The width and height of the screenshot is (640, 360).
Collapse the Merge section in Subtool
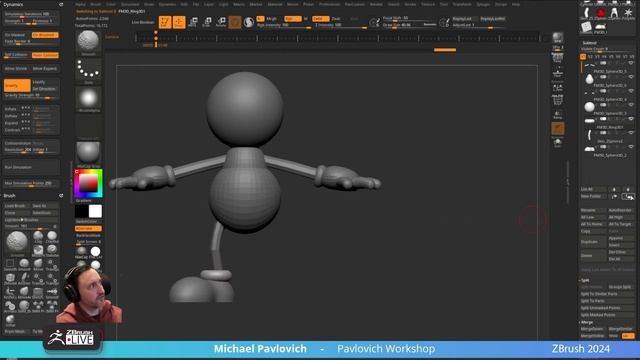[x=586, y=322]
